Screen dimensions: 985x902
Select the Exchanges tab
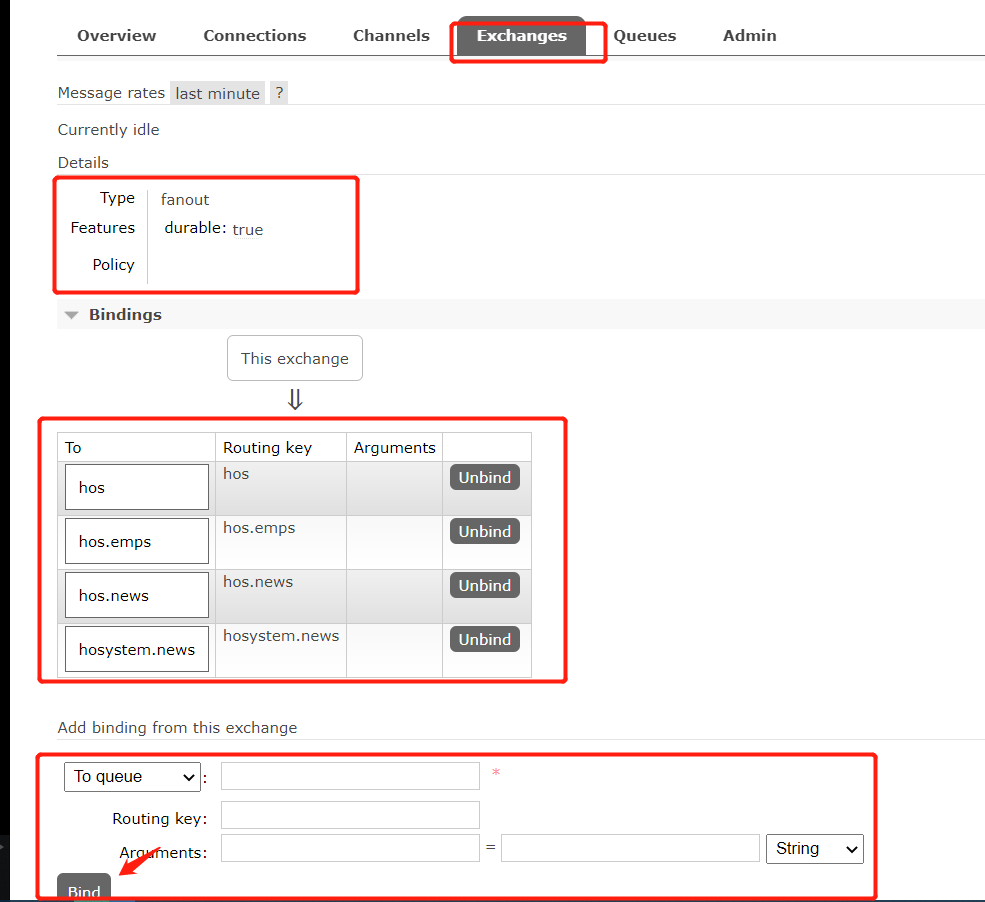point(521,36)
